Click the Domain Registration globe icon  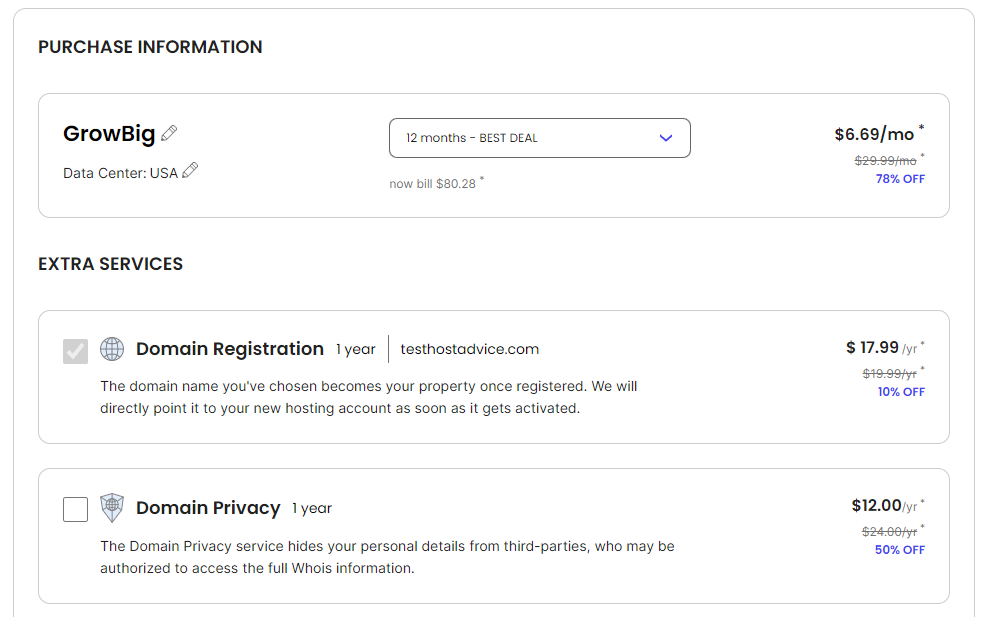[x=112, y=349]
